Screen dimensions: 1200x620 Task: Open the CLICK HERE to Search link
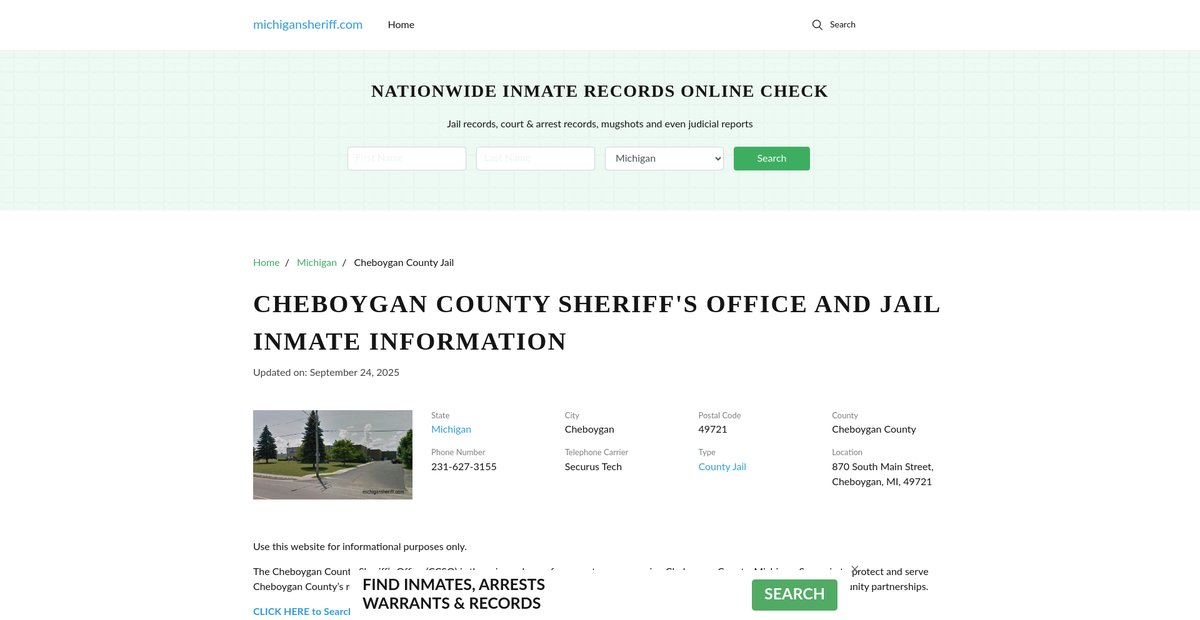(302, 611)
